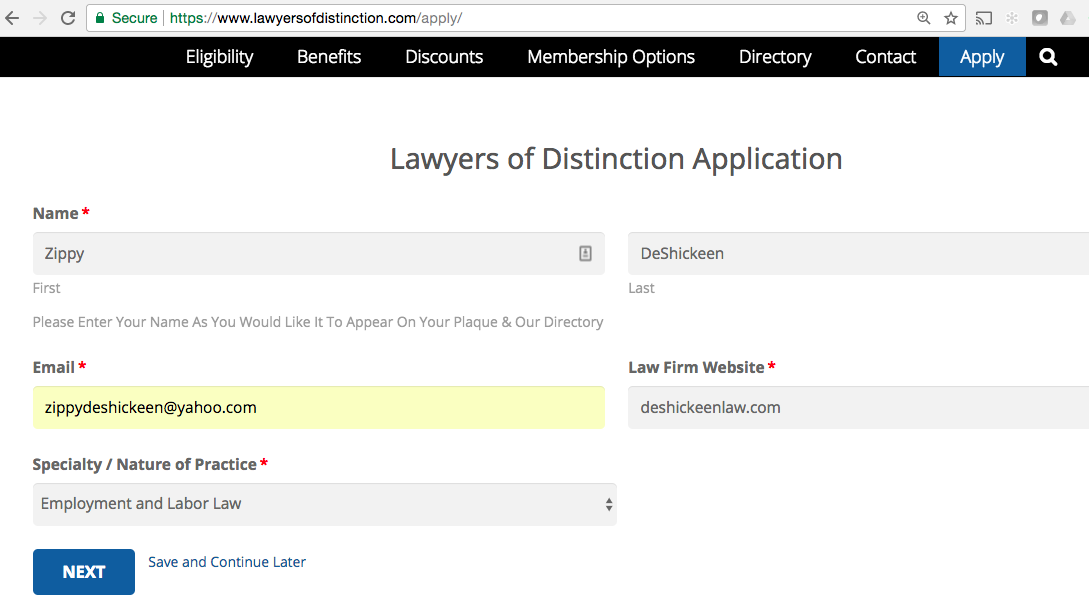Open the site search magnifier icon

[1048, 57]
